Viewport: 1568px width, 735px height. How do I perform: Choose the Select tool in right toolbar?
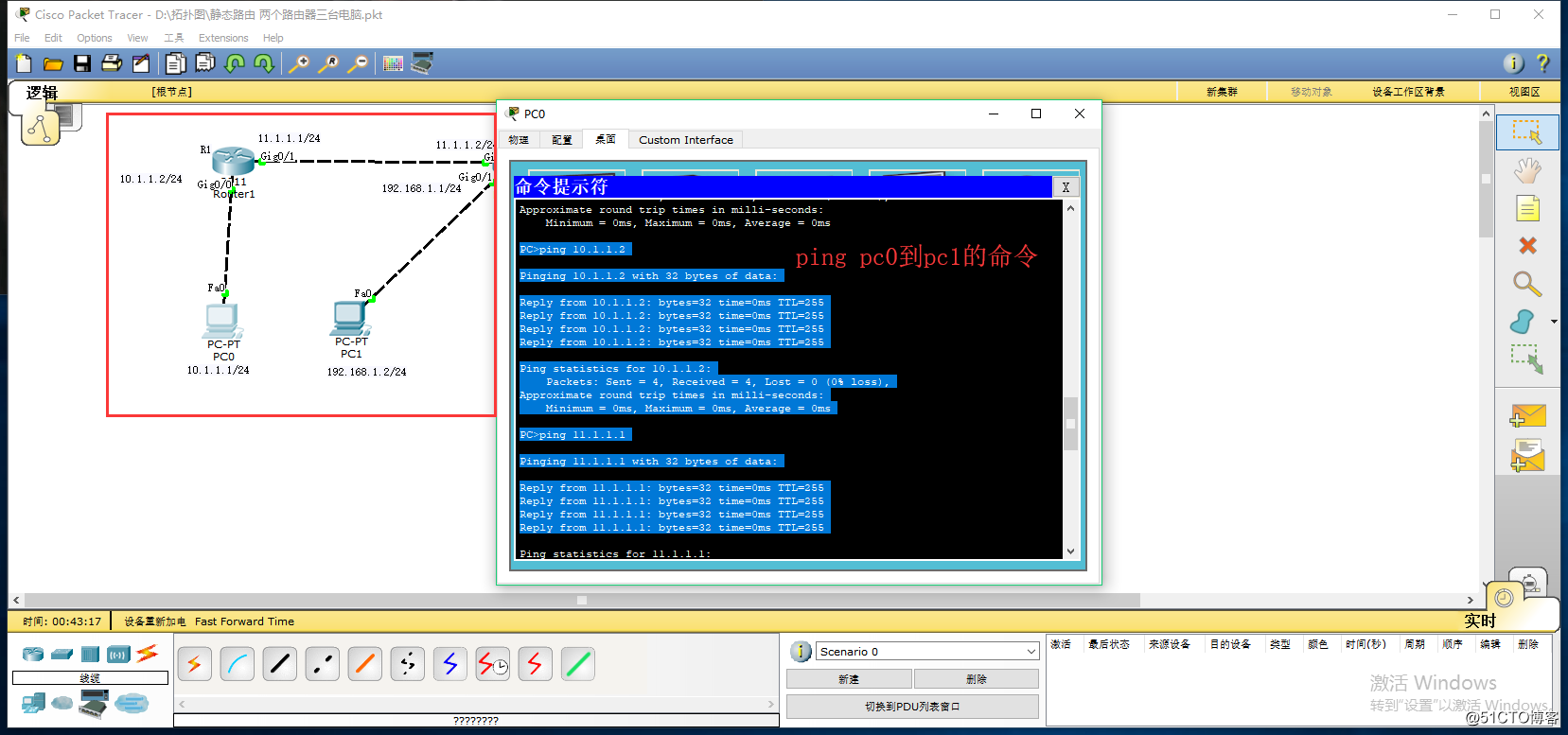1526,131
